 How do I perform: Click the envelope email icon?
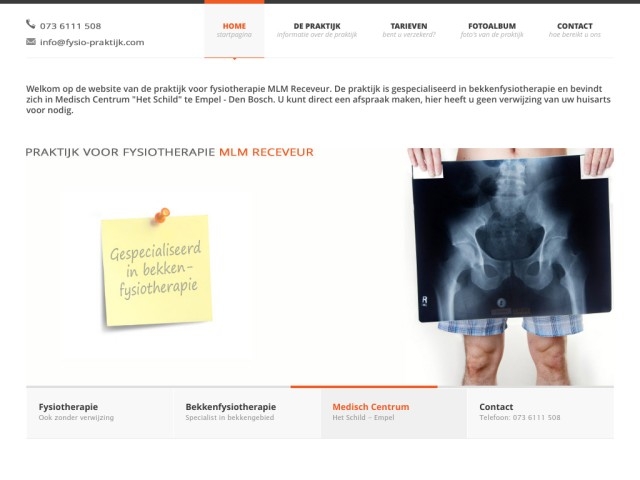[31, 42]
